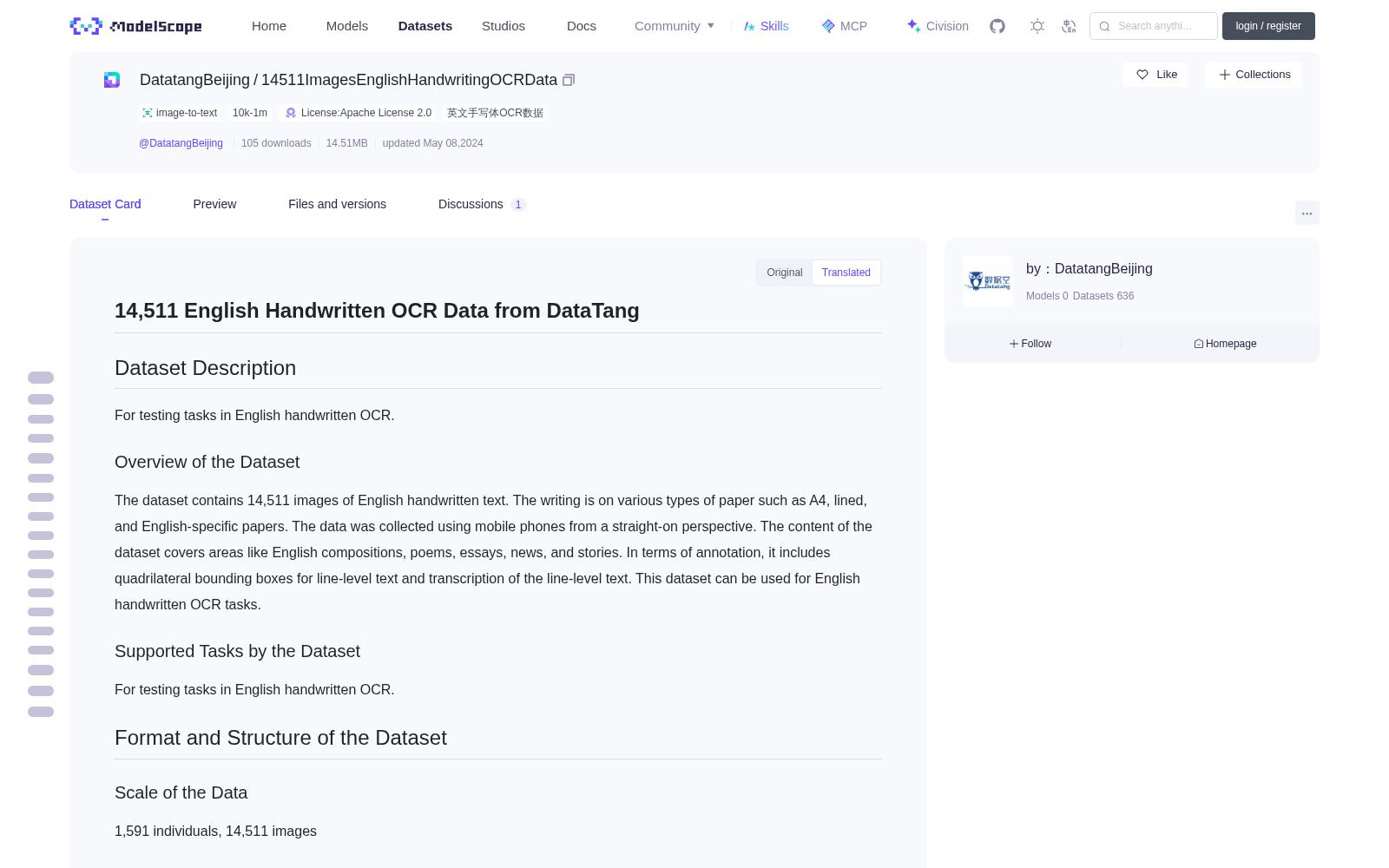This screenshot has width=1389, height=868.
Task: Click the Models 0 count
Action: (x=1047, y=296)
